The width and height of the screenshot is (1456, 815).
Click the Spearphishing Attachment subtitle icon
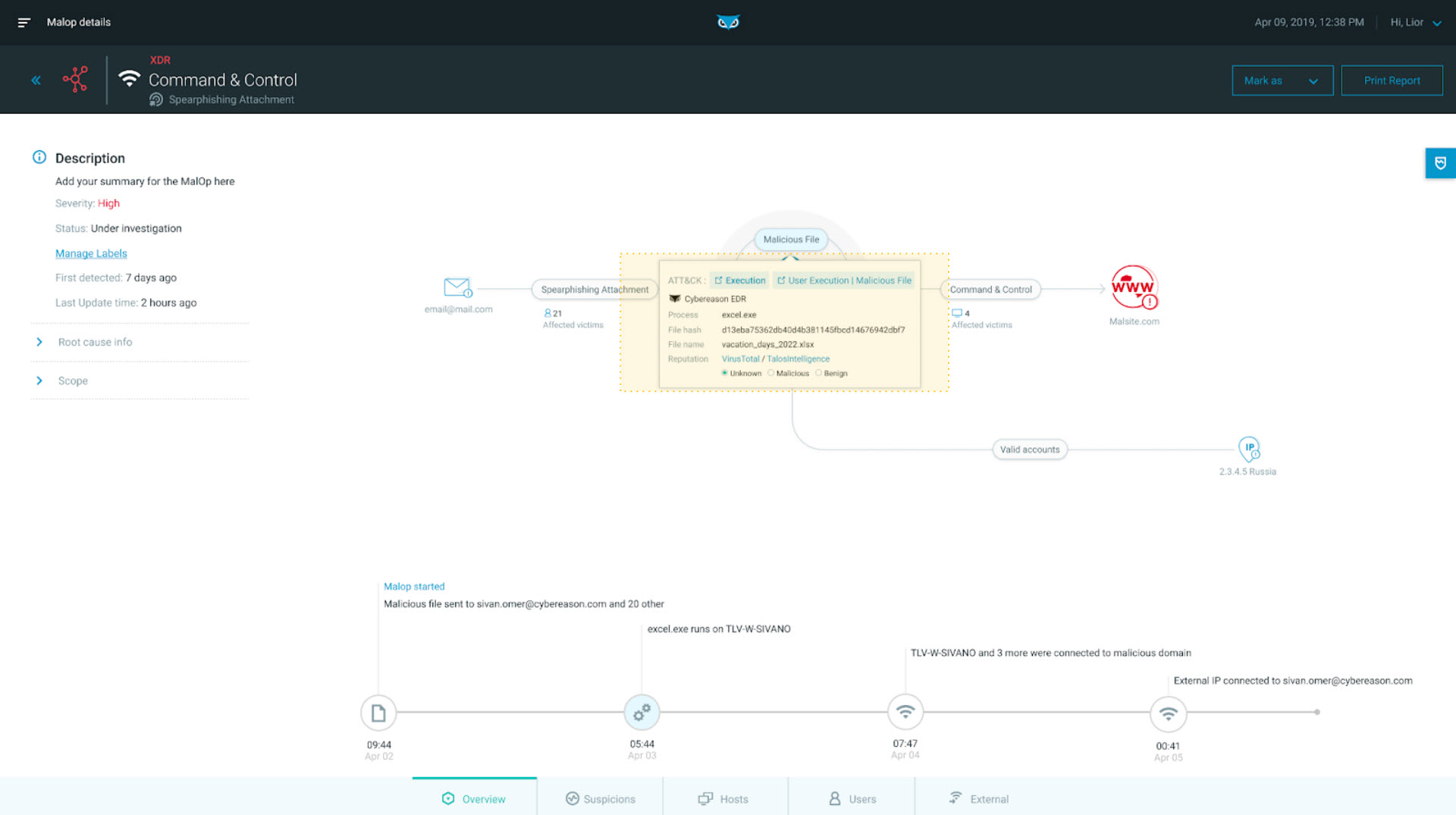(x=156, y=99)
